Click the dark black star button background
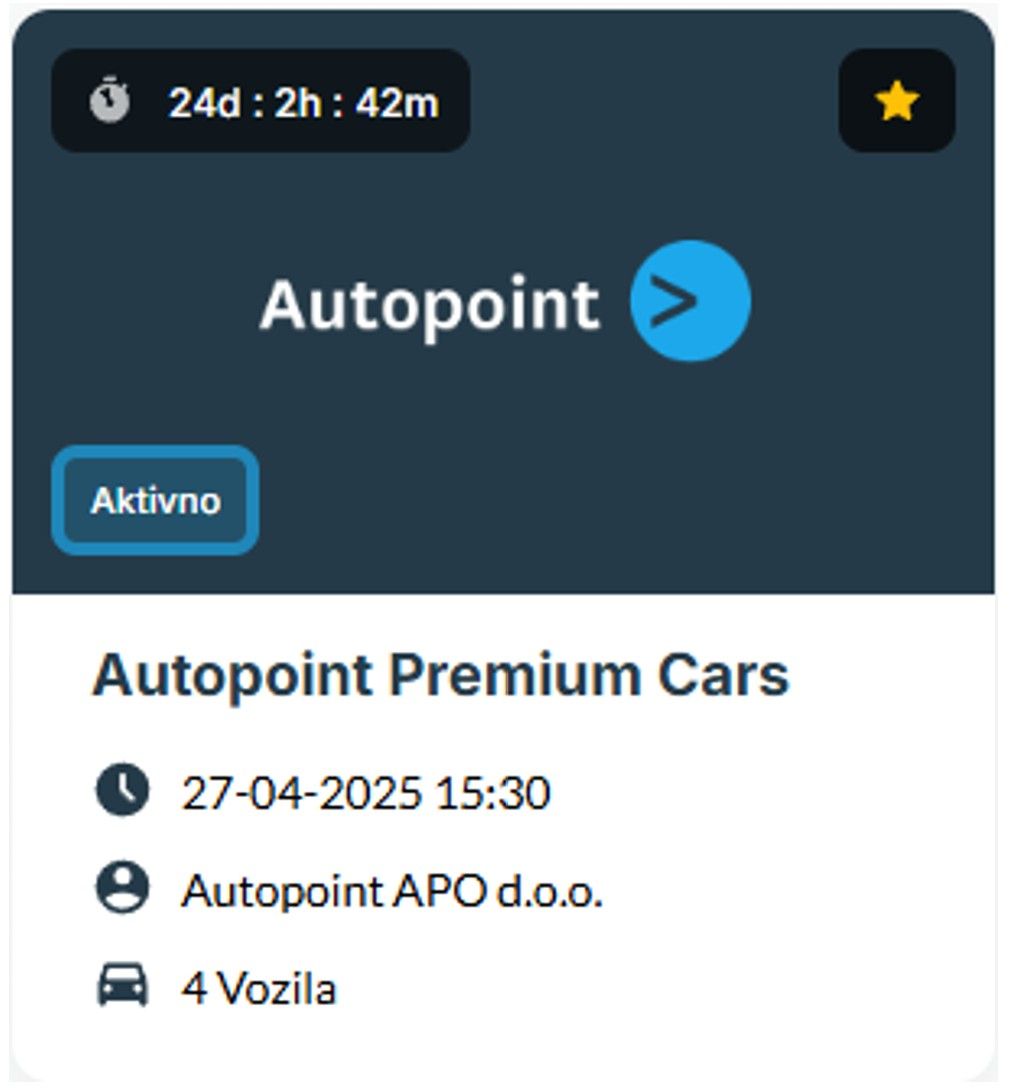This screenshot has width=1010, height=1092. click(x=897, y=101)
